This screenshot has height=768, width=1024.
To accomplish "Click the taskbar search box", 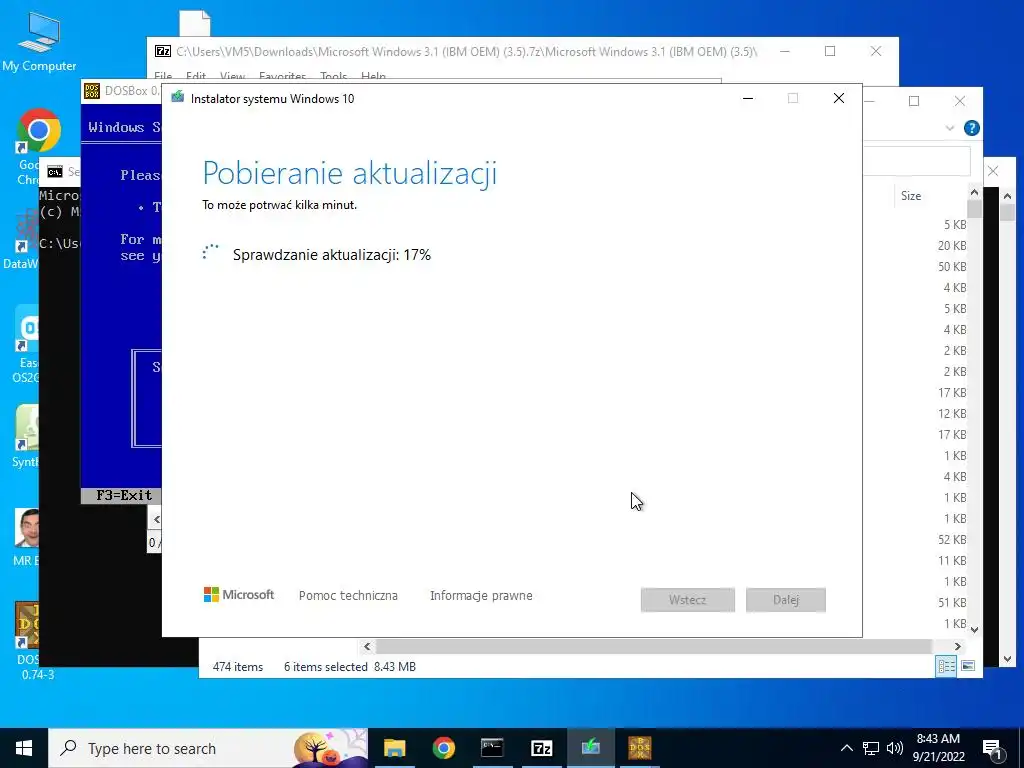I will pos(208,748).
